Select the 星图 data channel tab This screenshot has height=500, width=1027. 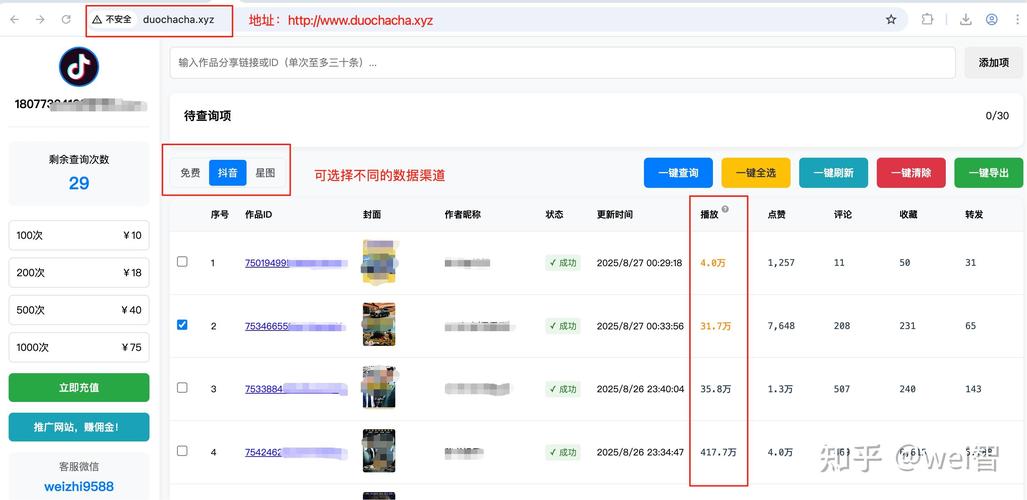pos(265,173)
